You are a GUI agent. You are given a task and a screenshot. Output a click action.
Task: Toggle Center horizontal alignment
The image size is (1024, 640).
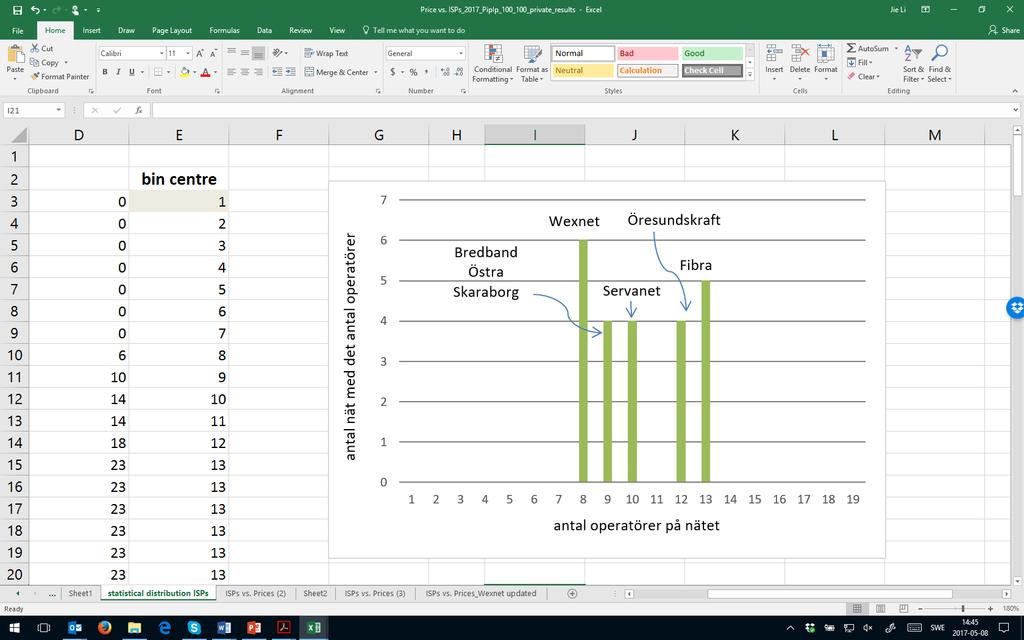[245, 72]
